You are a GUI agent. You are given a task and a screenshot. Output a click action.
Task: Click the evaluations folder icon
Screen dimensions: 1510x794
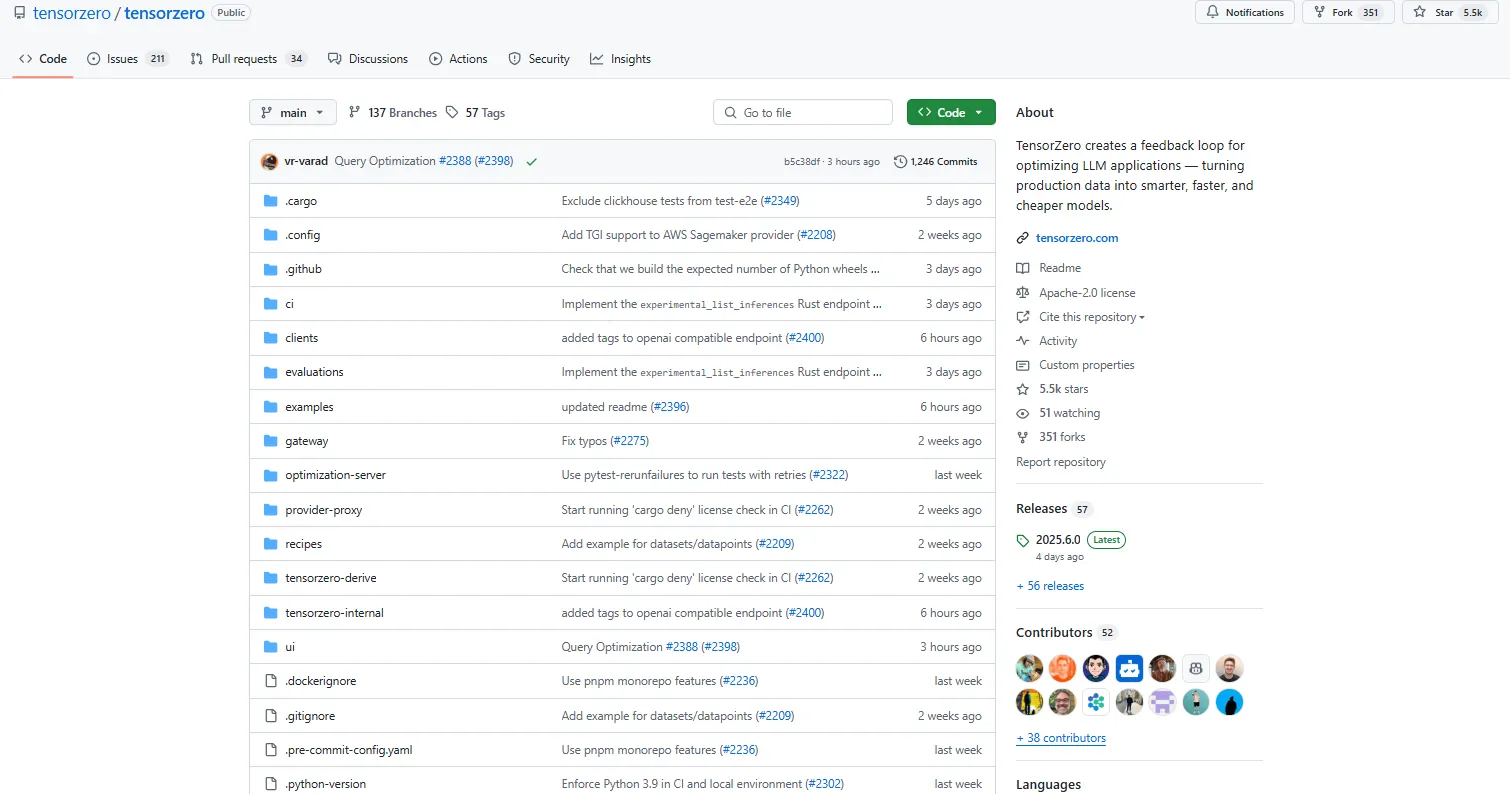270,372
